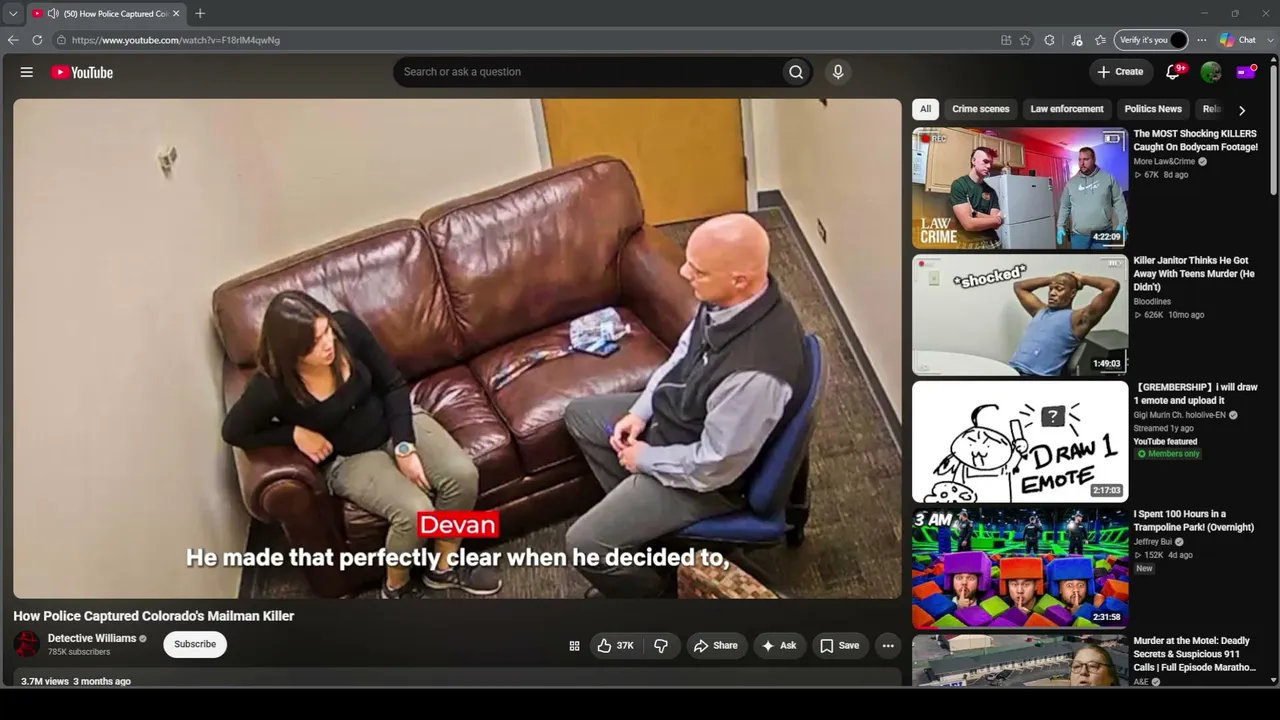Visit Jeffrey Bui channel
Screen dimensions: 1280x720
click(x=1152, y=542)
